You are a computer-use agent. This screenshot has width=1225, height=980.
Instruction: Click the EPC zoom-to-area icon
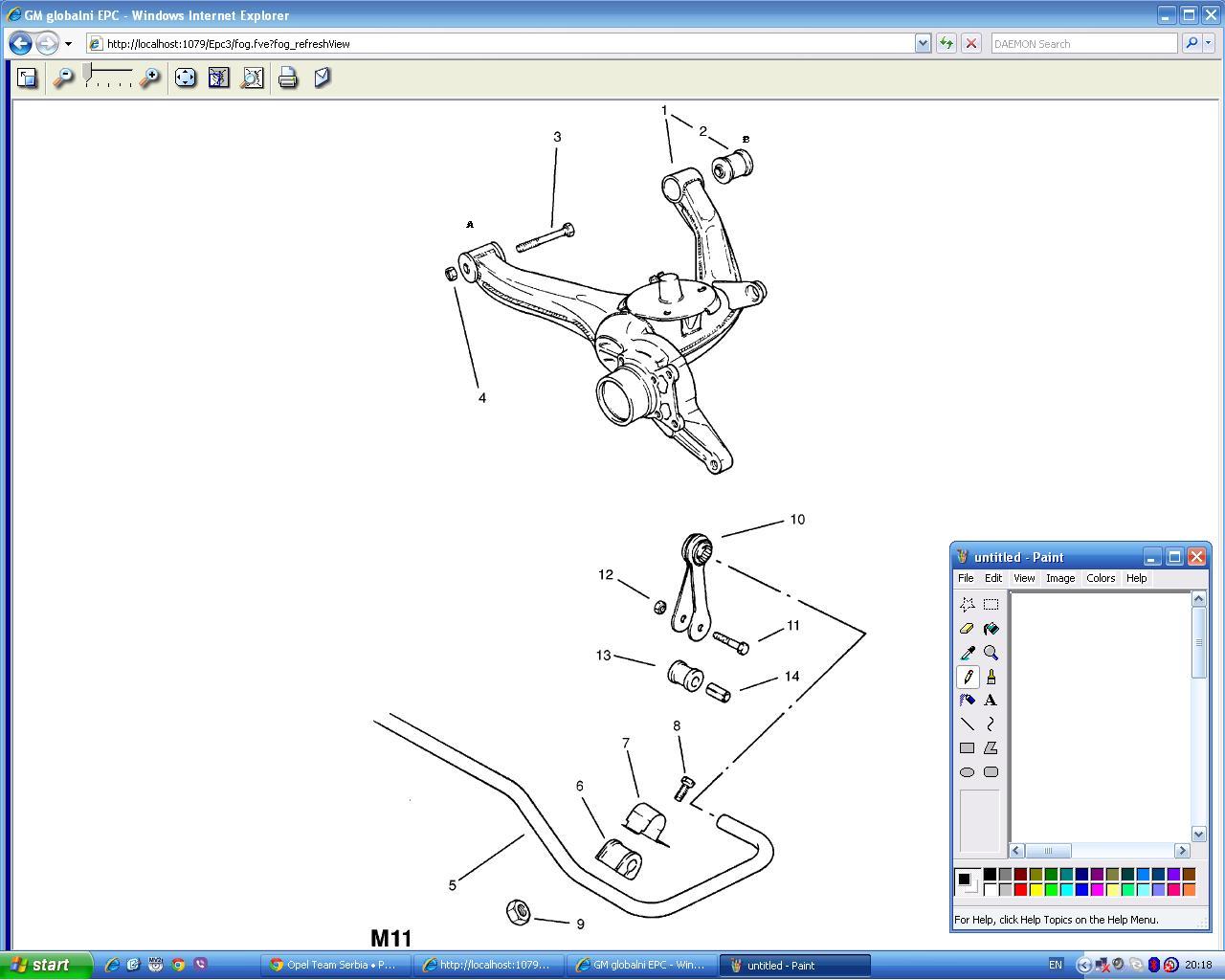click(253, 78)
